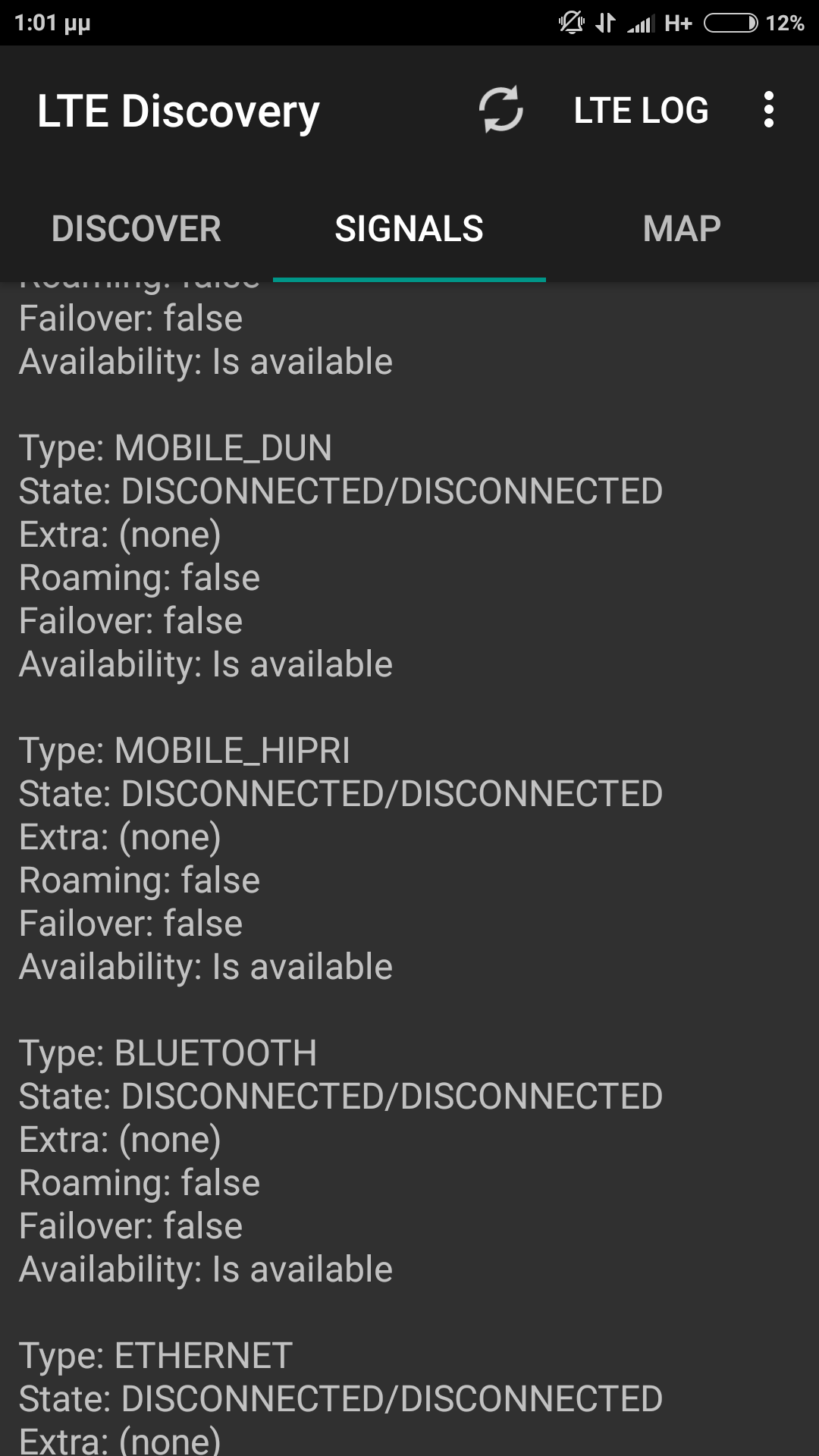The height and width of the screenshot is (1456, 819).
Task: Tap the H+ network indicator
Action: coord(678,24)
